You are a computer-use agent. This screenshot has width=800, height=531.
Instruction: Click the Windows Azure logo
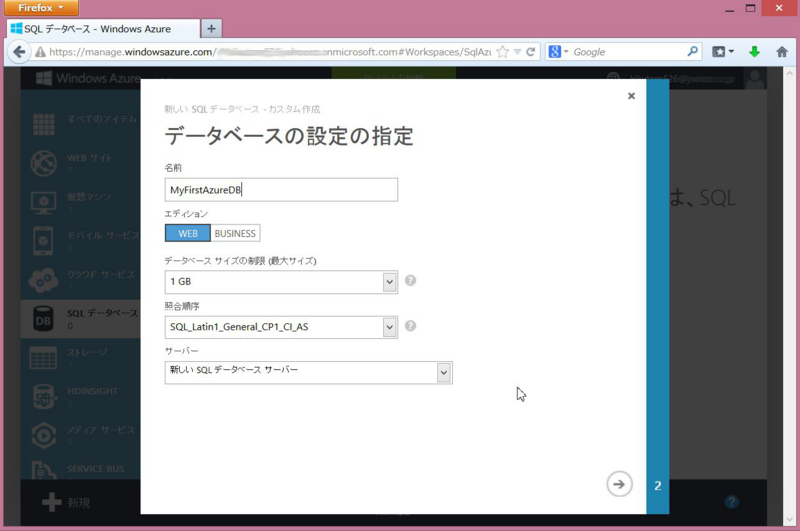(x=89, y=78)
